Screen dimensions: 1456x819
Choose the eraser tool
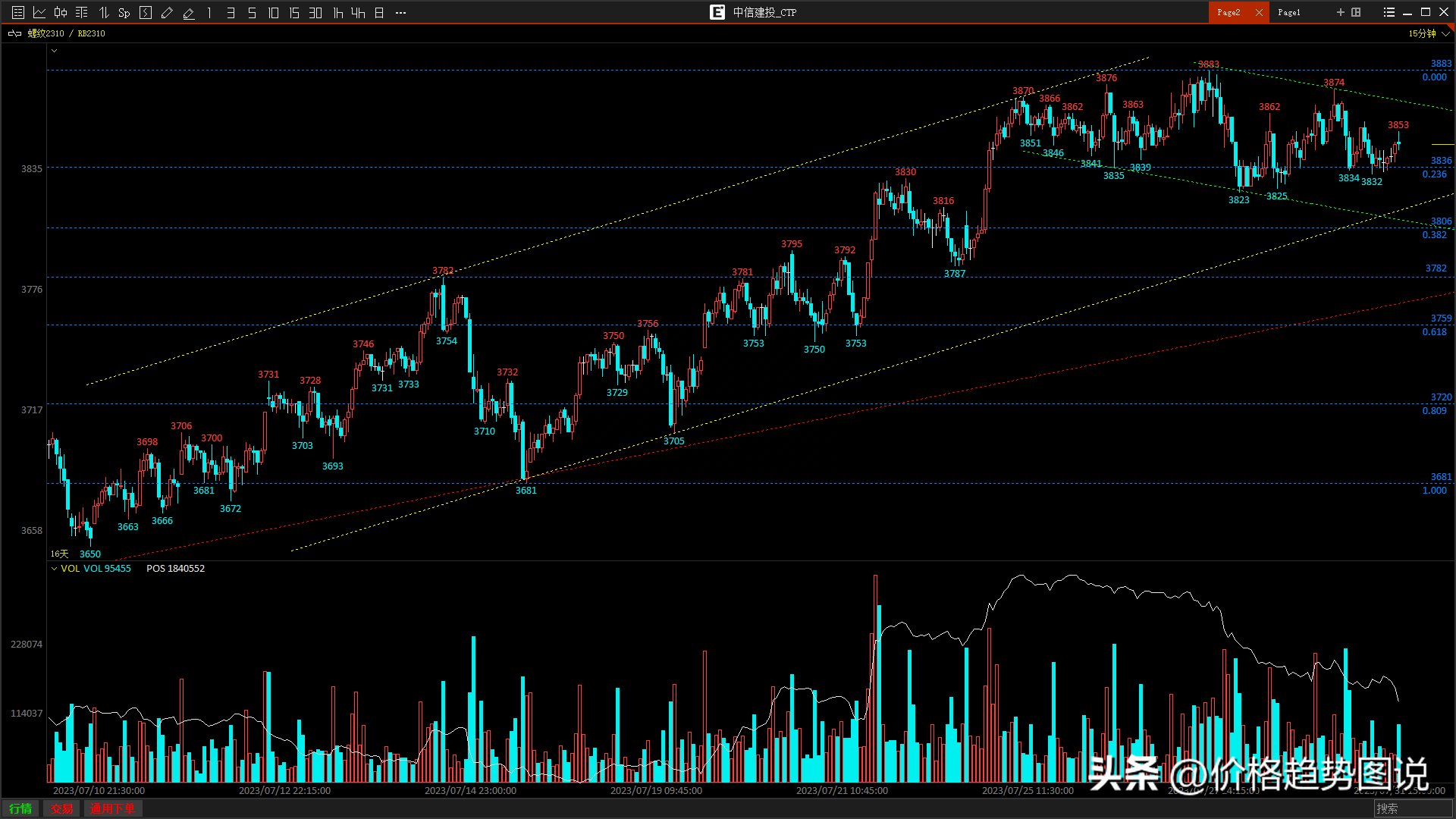pos(188,12)
